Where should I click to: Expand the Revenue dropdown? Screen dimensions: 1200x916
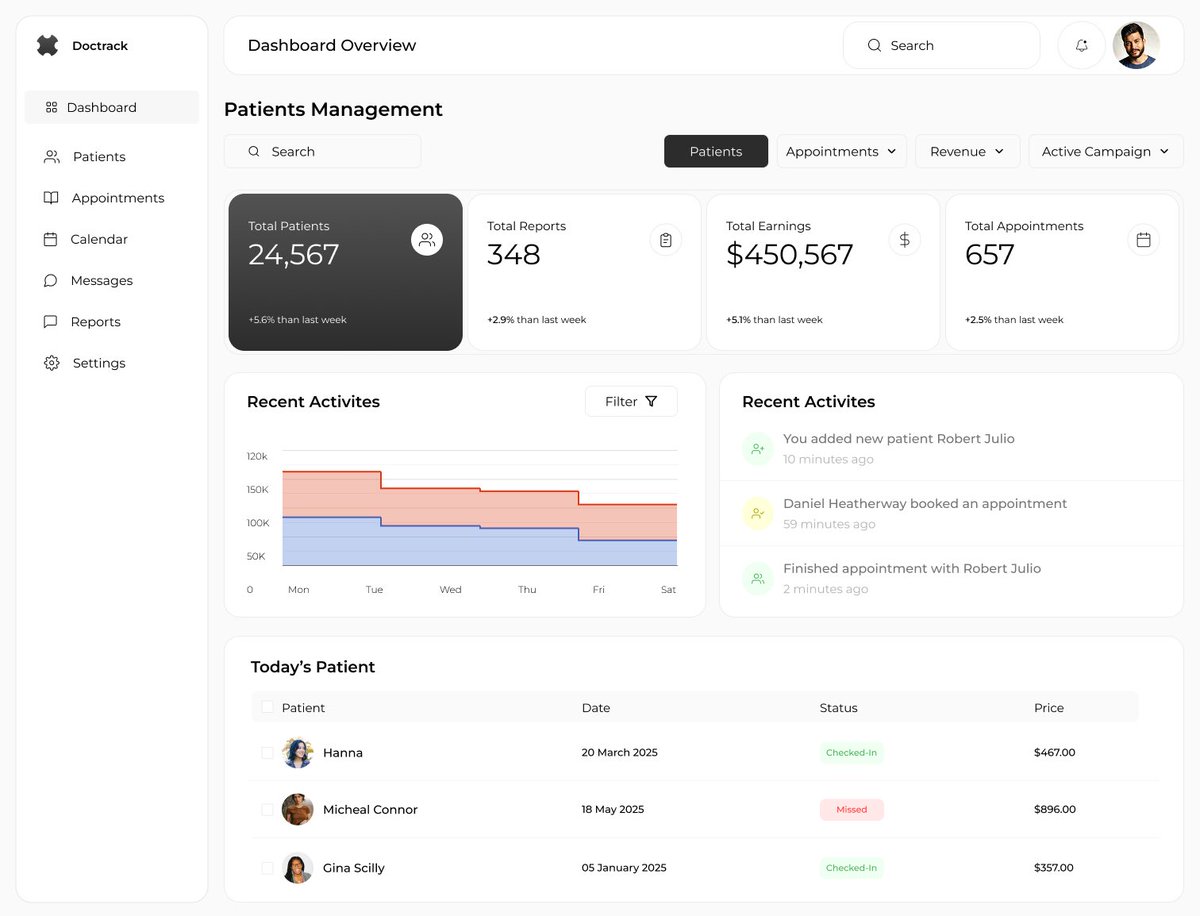point(967,152)
